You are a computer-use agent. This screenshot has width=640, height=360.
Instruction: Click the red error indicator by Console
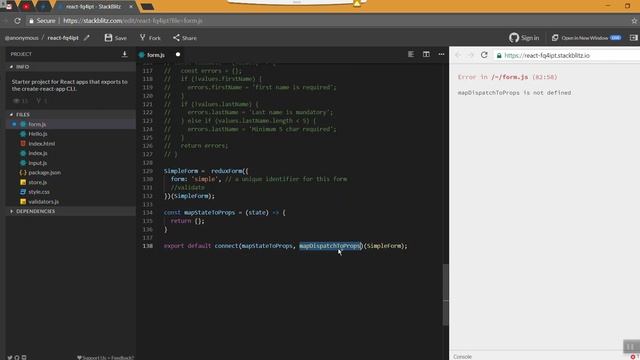[633, 357]
